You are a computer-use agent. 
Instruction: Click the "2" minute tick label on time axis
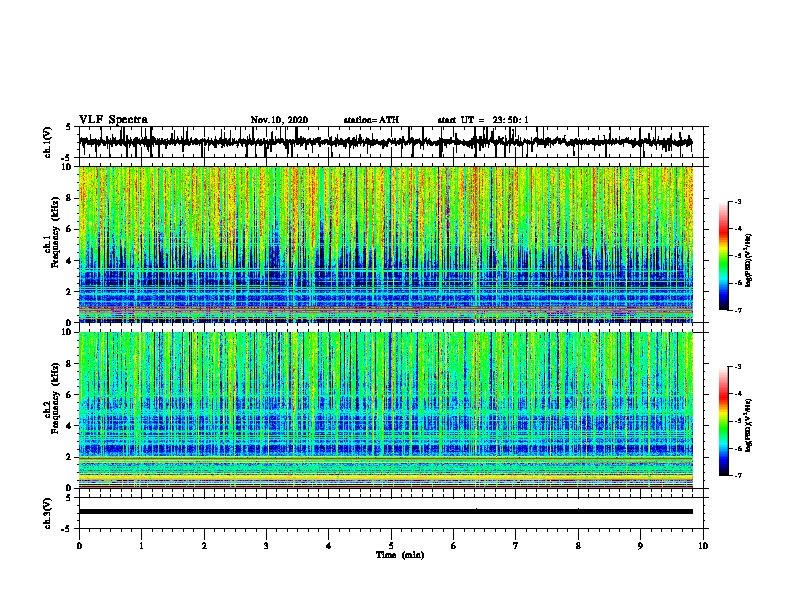pos(204,546)
